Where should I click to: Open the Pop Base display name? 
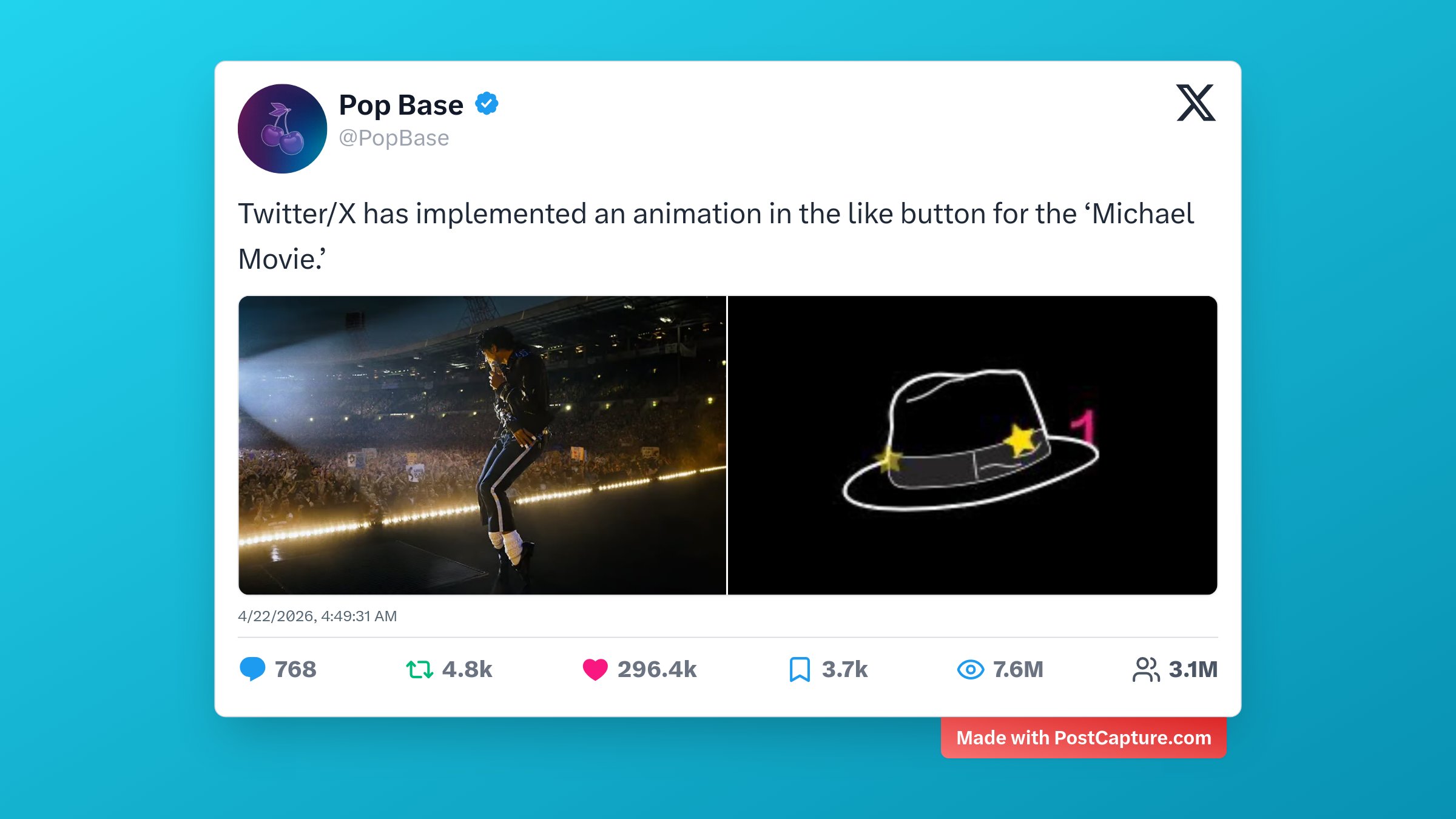[401, 105]
